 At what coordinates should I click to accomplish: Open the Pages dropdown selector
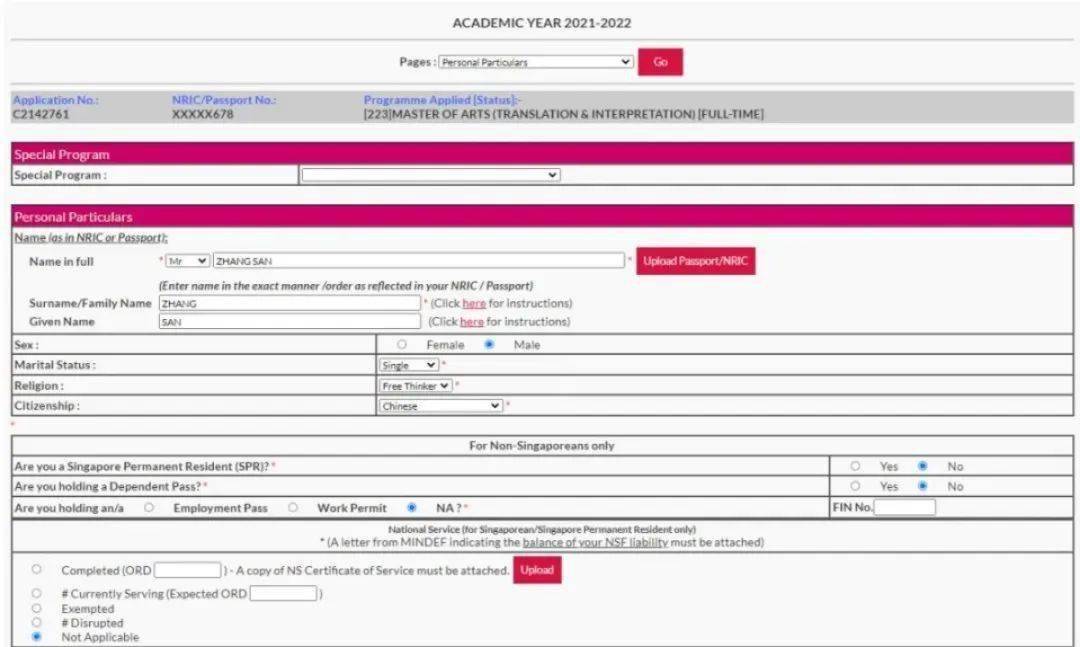[x=536, y=62]
